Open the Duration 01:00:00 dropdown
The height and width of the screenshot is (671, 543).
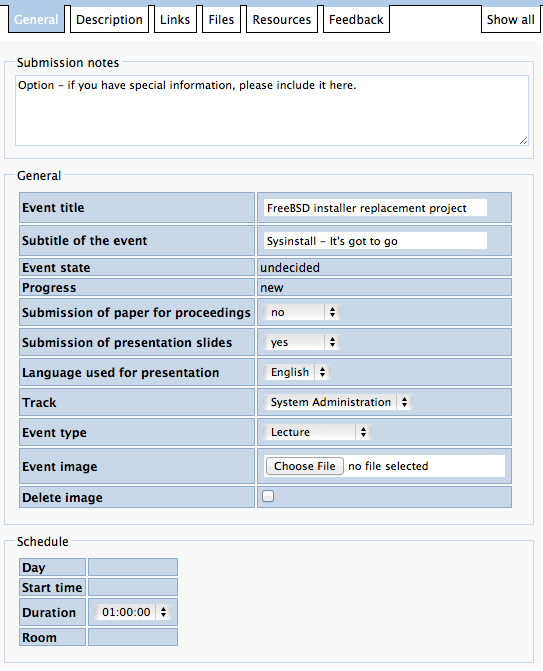click(133, 612)
